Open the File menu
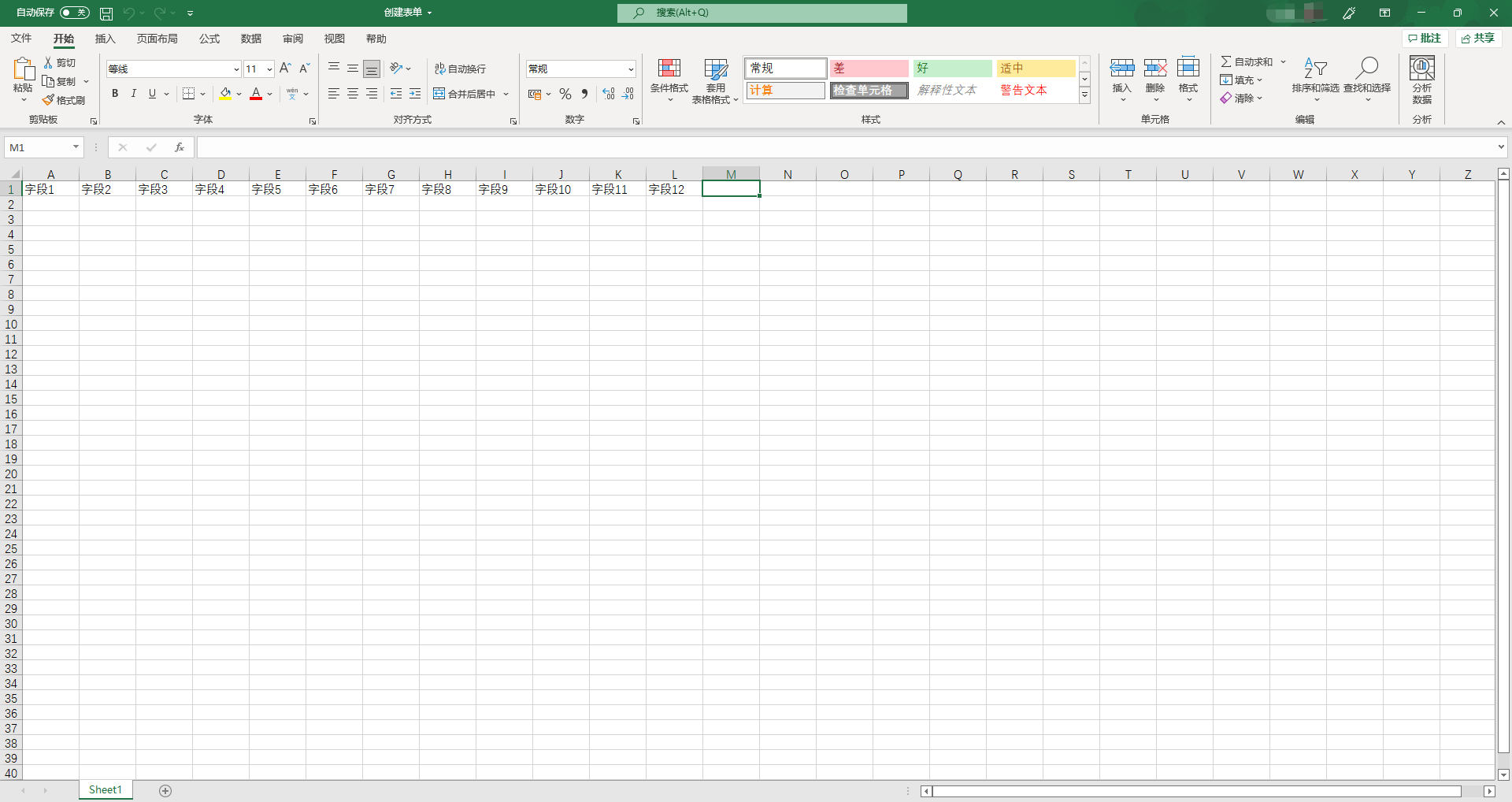The height and width of the screenshot is (802, 1512). [x=21, y=39]
